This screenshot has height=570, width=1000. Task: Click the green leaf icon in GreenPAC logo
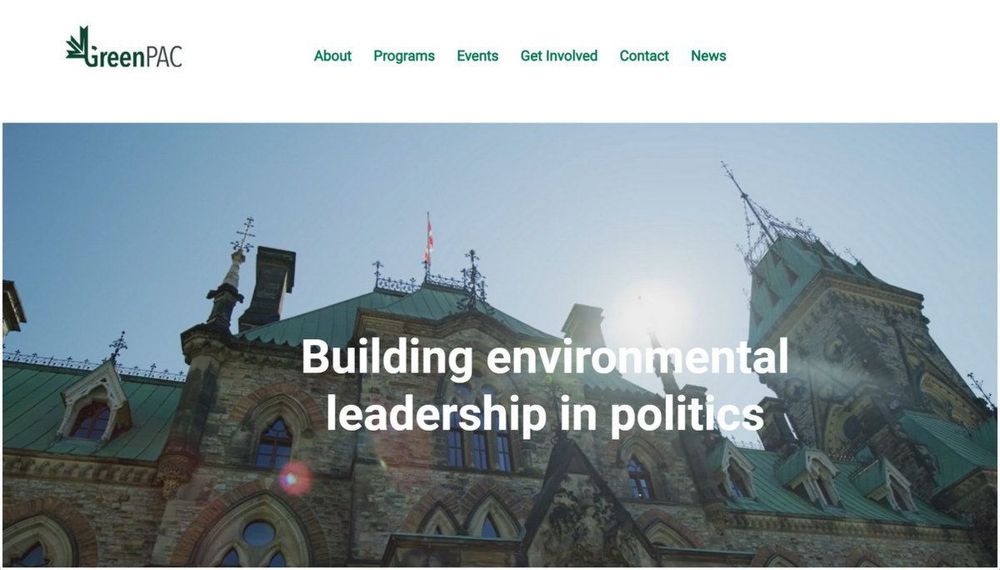(x=77, y=45)
